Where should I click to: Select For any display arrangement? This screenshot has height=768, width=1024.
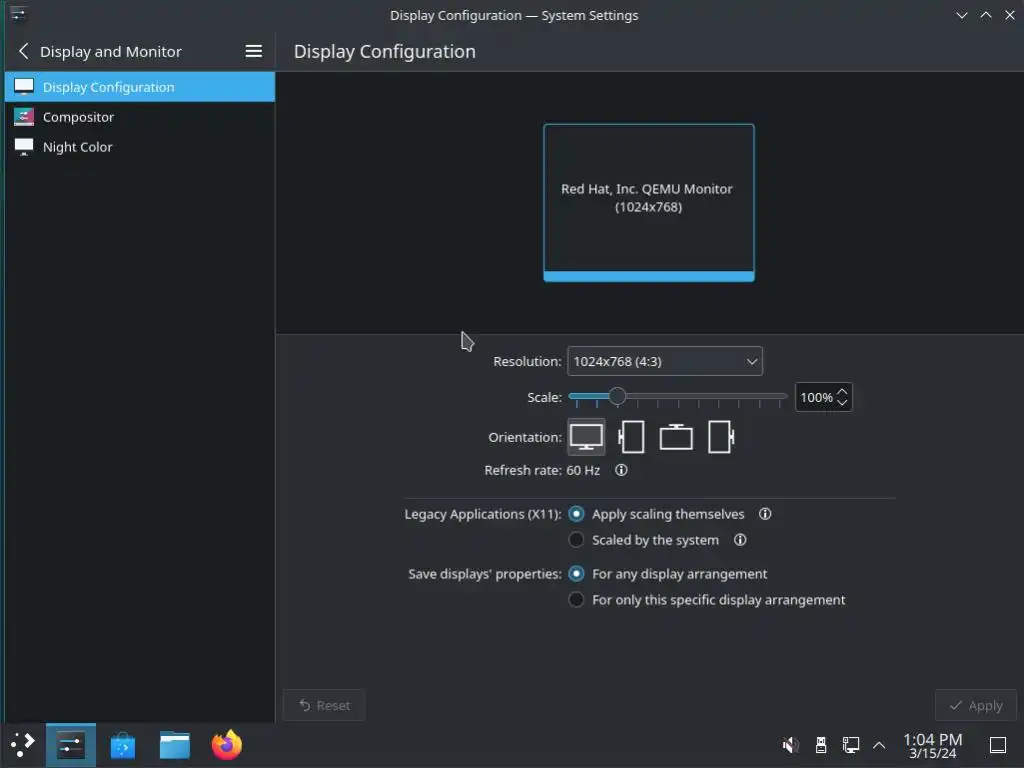[x=668, y=574]
